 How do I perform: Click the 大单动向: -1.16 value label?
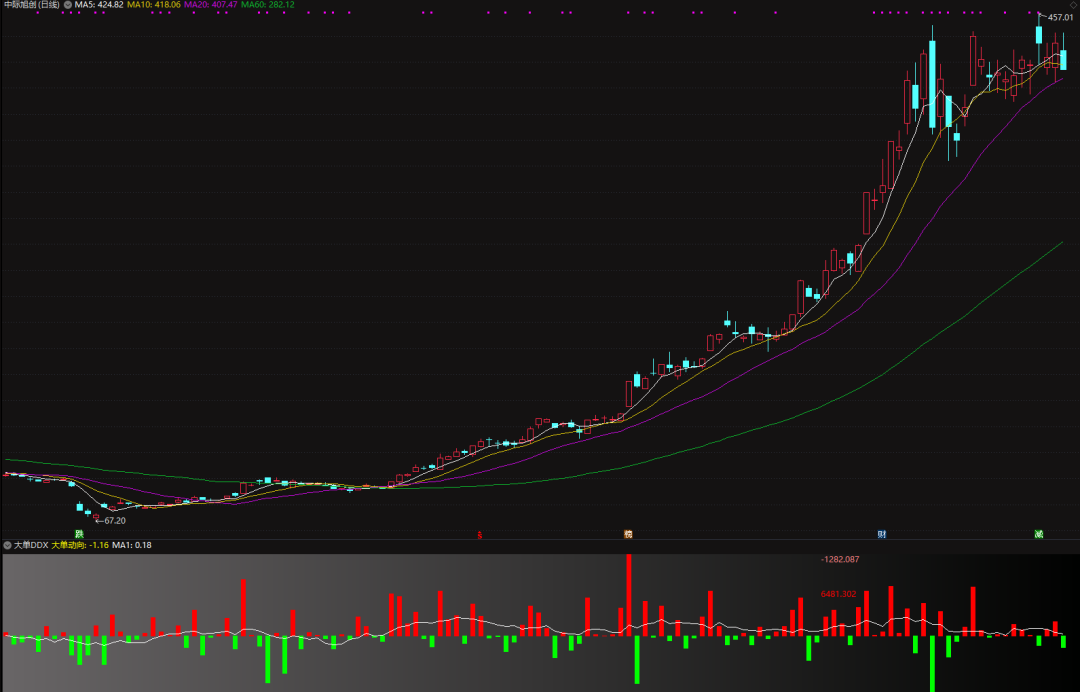click(80, 545)
